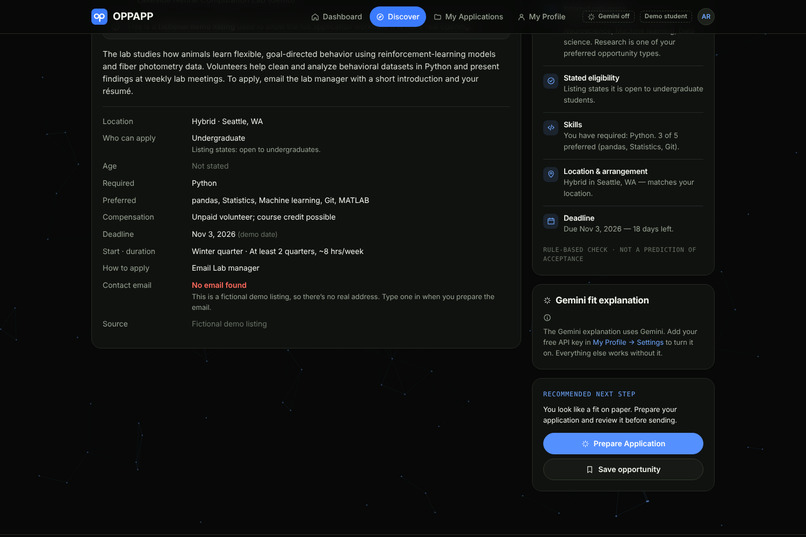Open the Dashboard tab
This screenshot has height=537, width=806.
337,17
